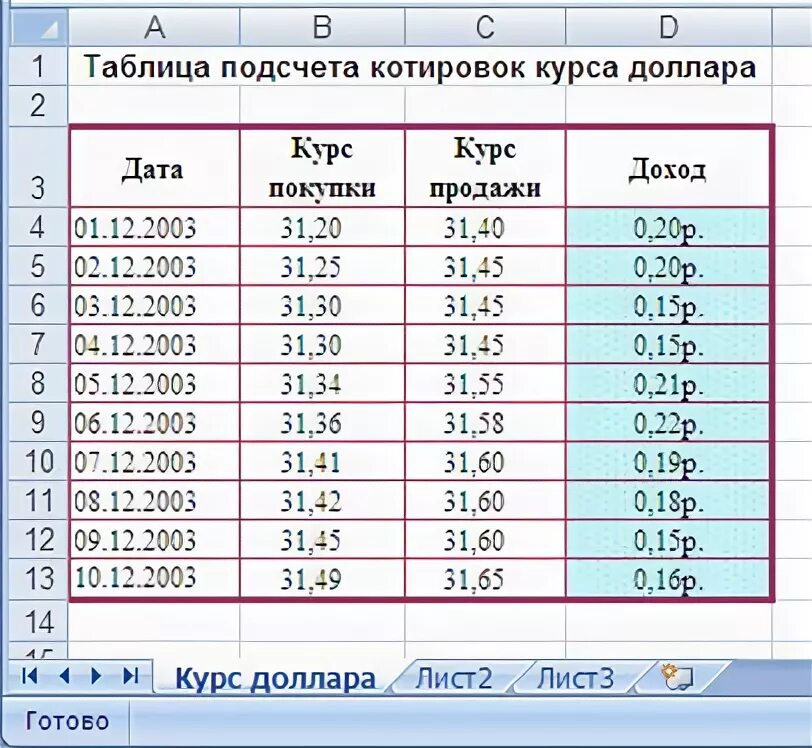Screen dimensions: 812x748
Task: Select sale rate cell 31,65
Action: point(485,578)
